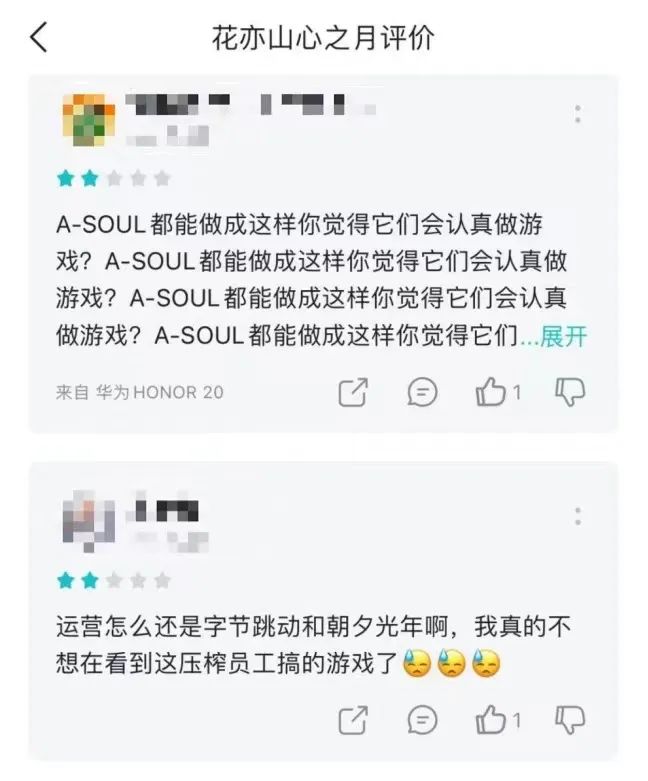This screenshot has height=781, width=648.
Task: Select second reviewer's blurred username
Action: tap(166, 509)
